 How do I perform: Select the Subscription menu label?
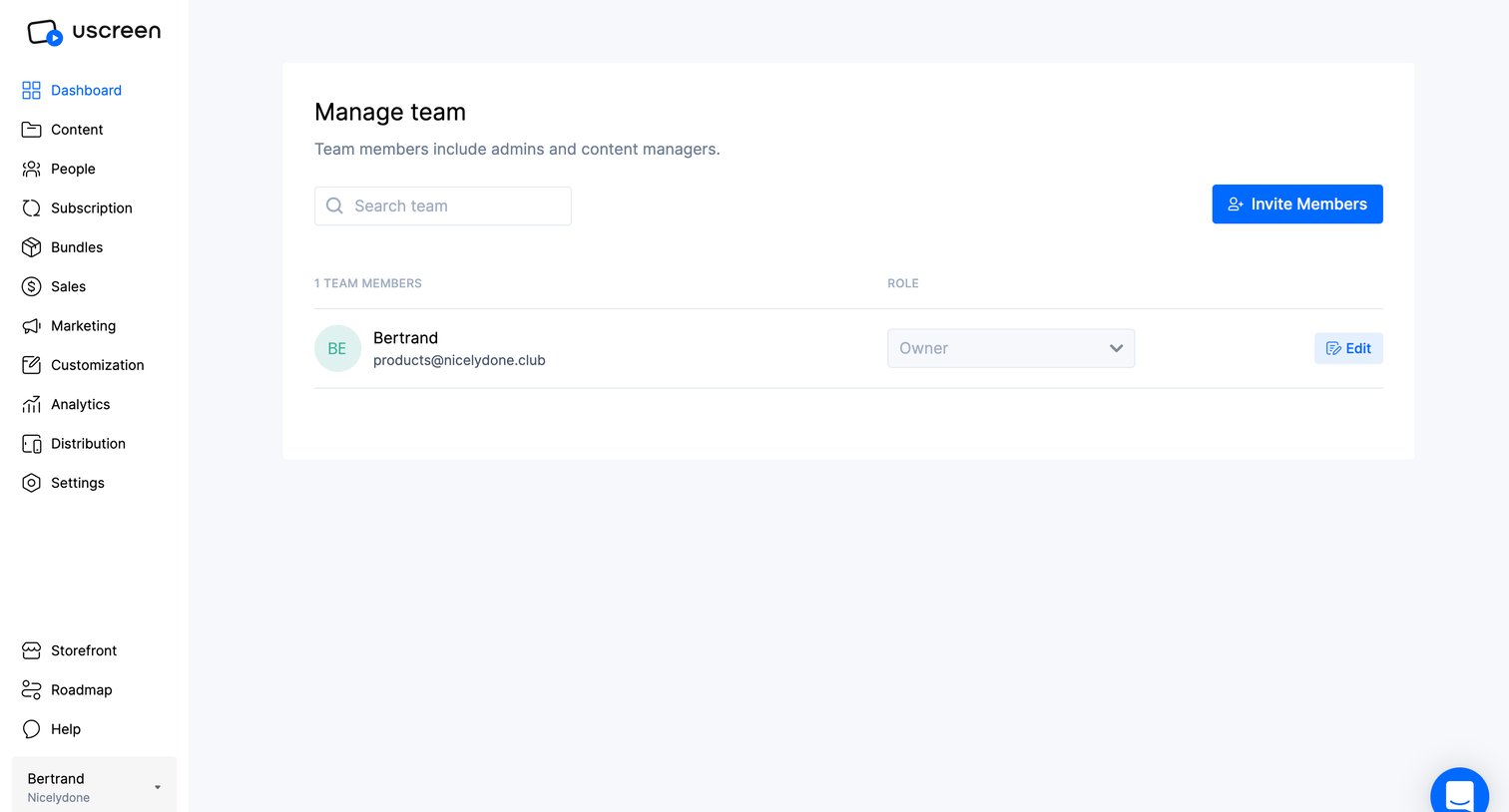(92, 207)
